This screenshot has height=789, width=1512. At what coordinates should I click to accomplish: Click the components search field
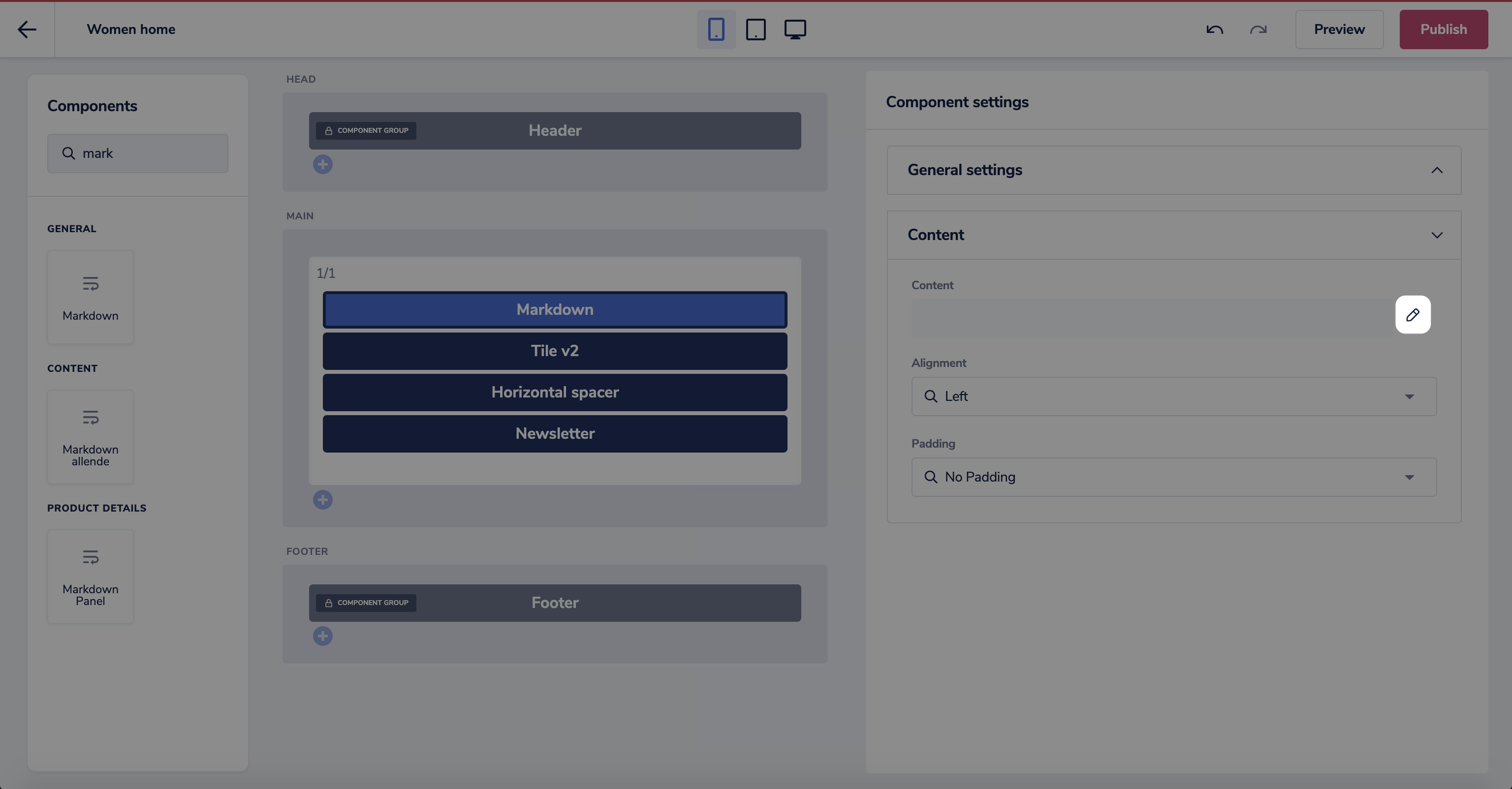[x=147, y=153]
